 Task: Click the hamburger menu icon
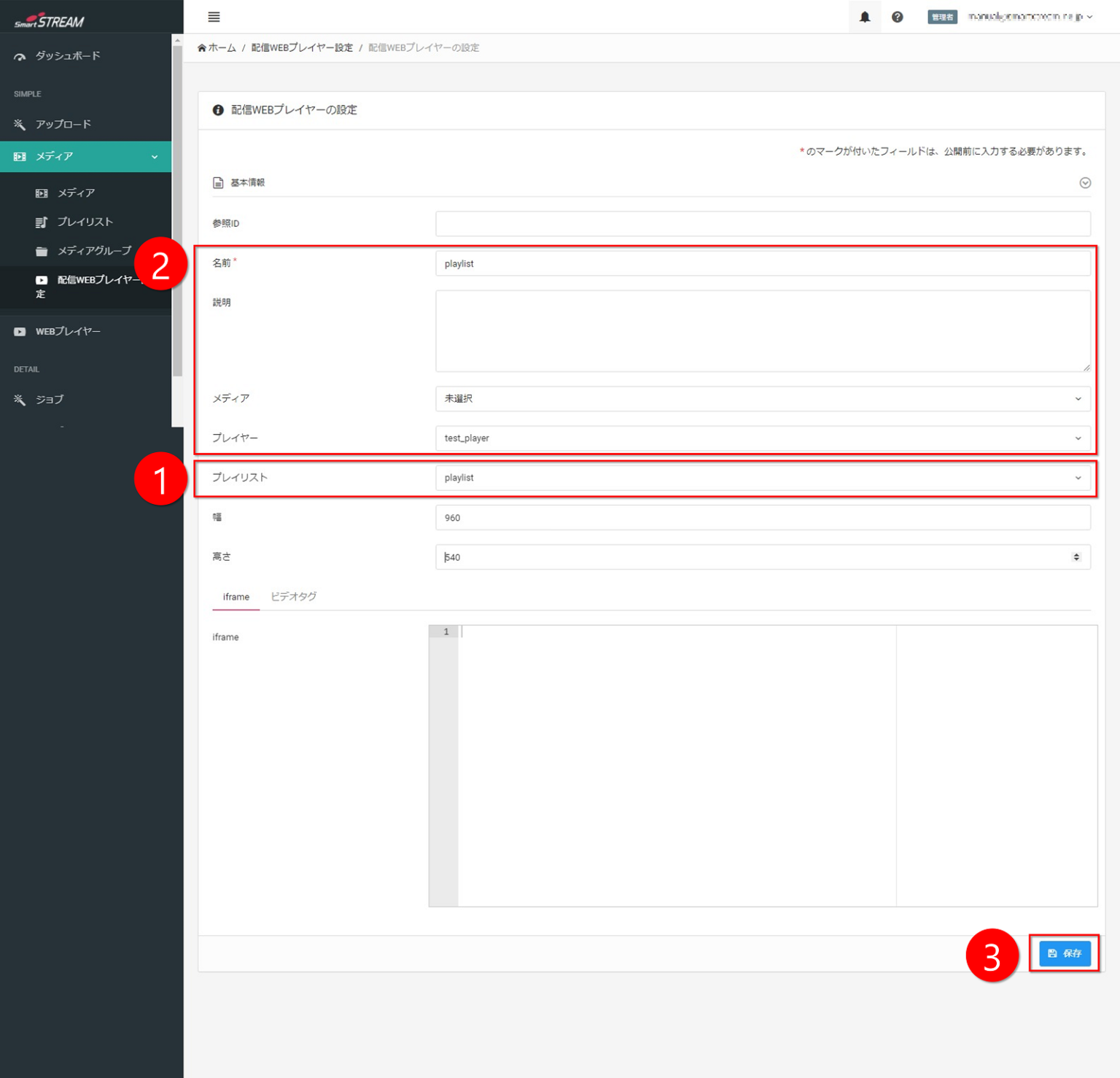[x=214, y=17]
